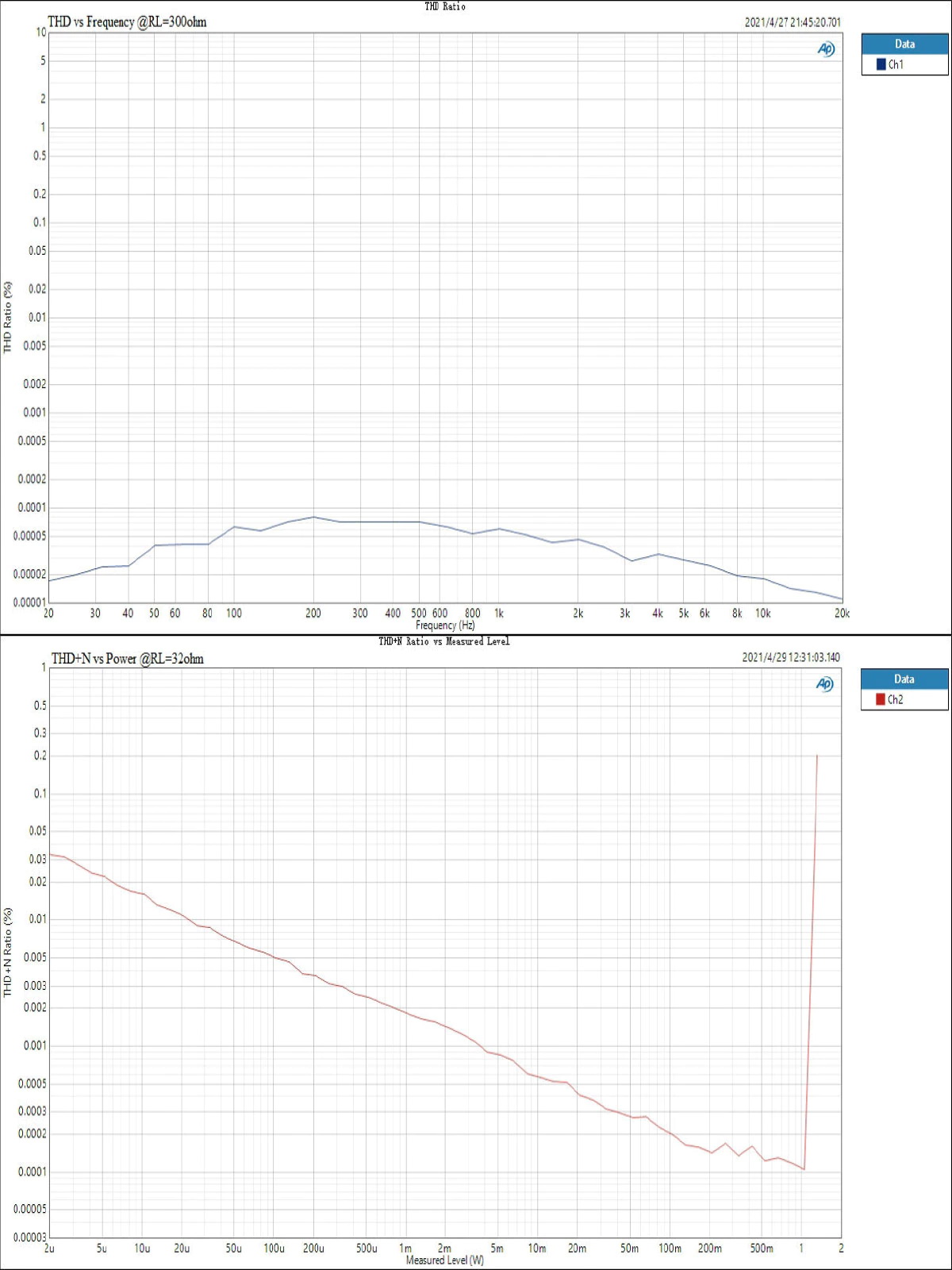
Task: Select the Data header above Ch1
Action: (904, 44)
